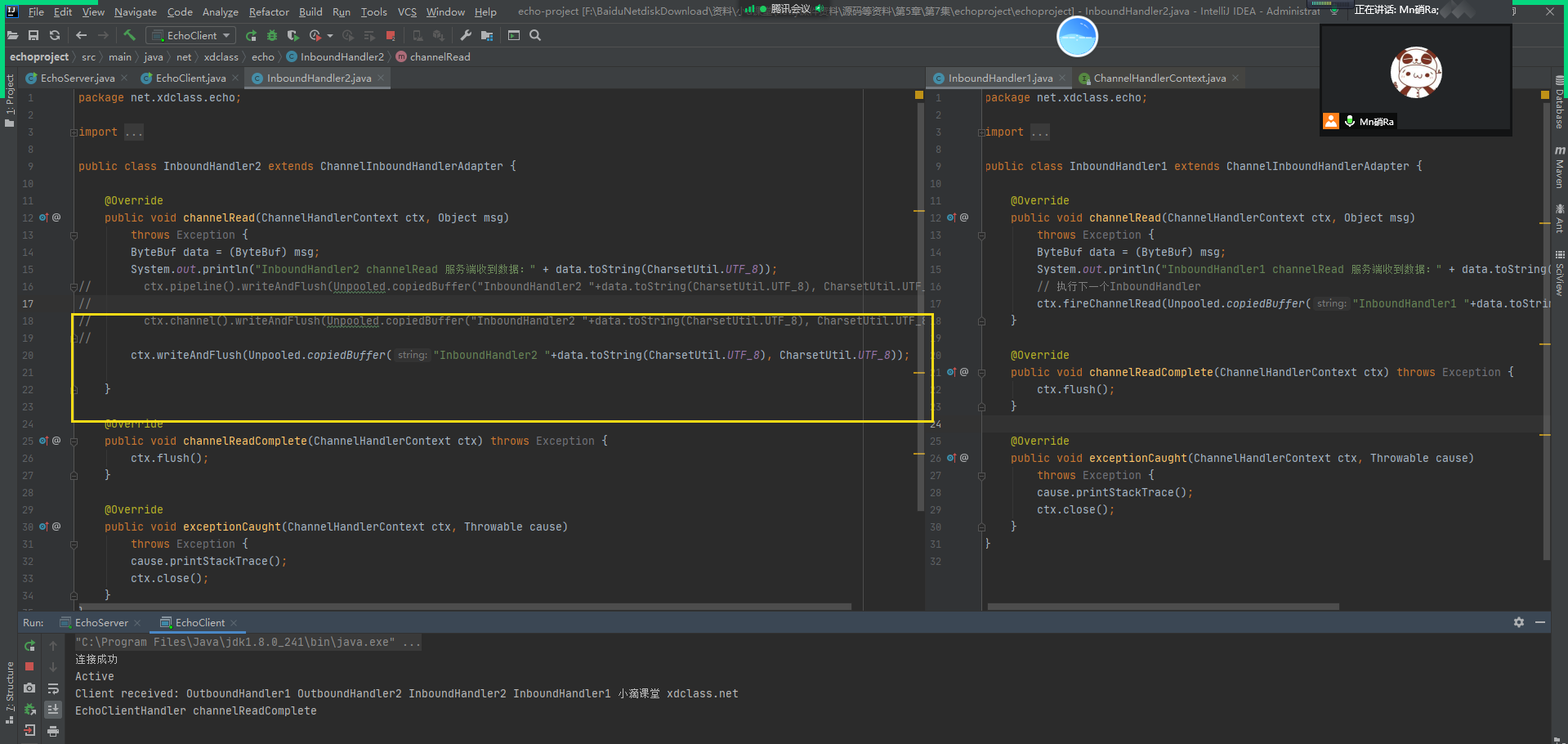This screenshot has width=1568, height=744.
Task: Print console output with the printer icon
Action: (x=53, y=730)
